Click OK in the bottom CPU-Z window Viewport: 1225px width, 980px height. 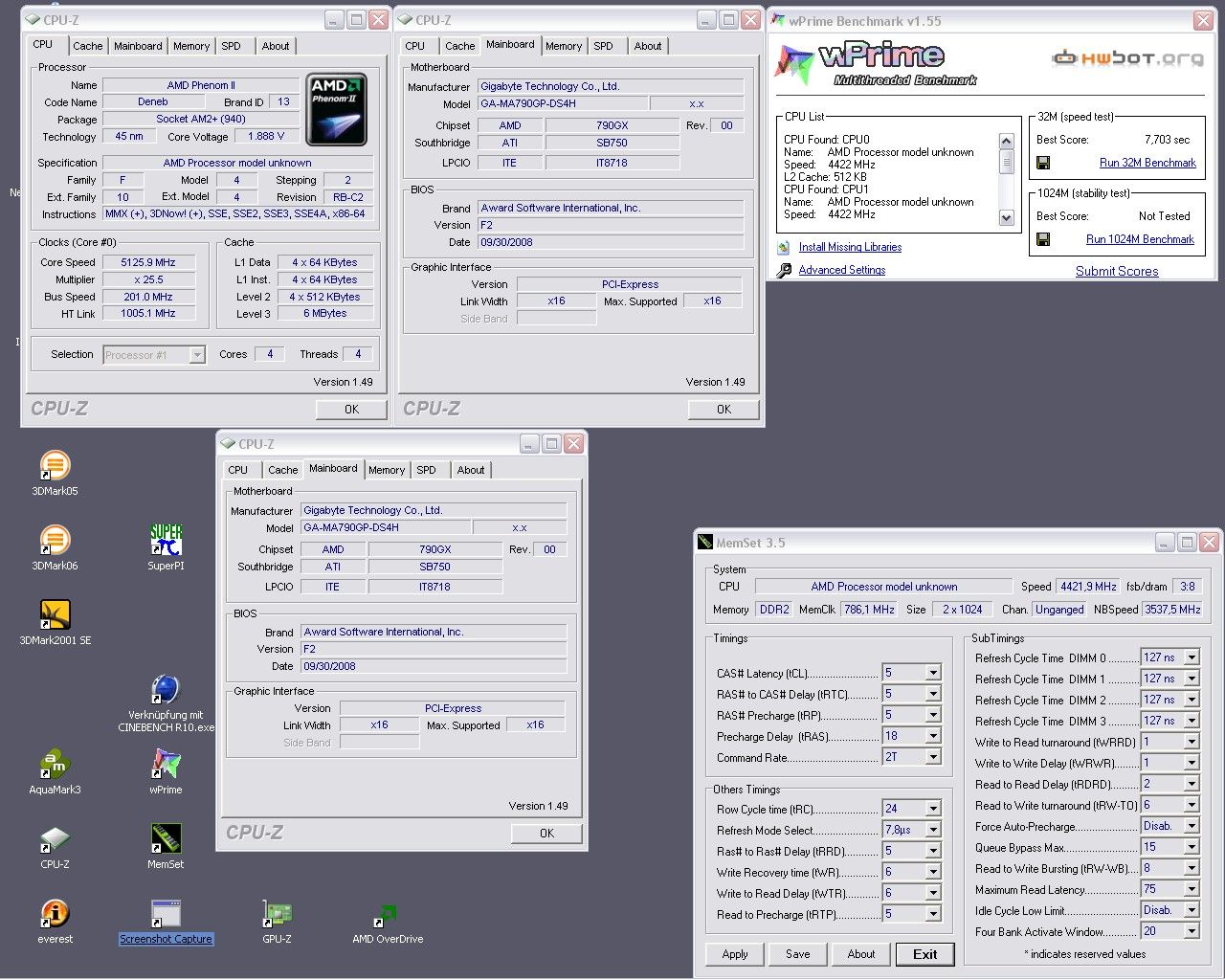[x=546, y=833]
